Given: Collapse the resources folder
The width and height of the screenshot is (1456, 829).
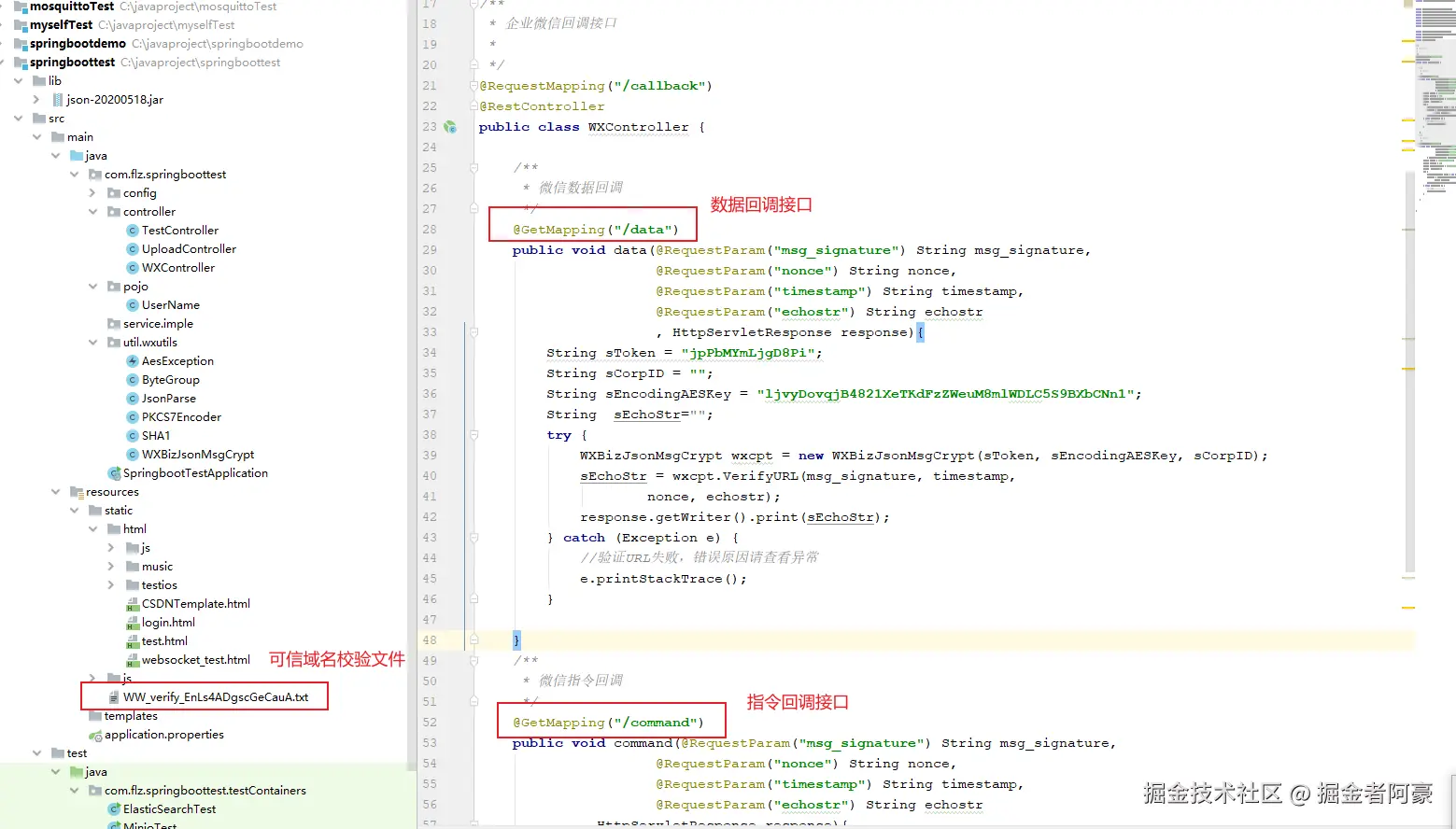Looking at the screenshot, I should 55,492.
